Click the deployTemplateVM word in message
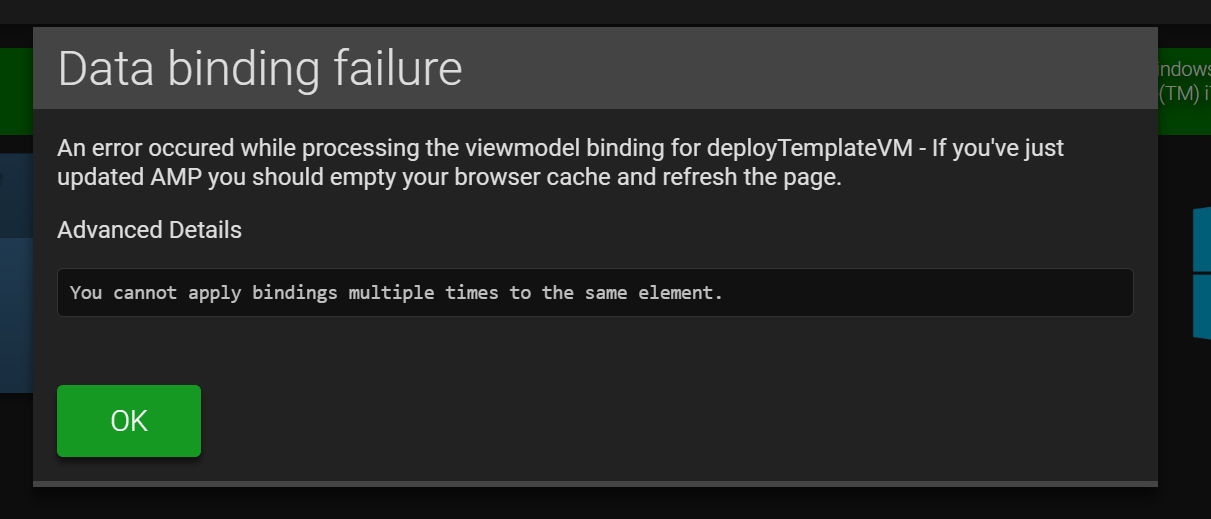The width and height of the screenshot is (1211, 519). tap(809, 149)
